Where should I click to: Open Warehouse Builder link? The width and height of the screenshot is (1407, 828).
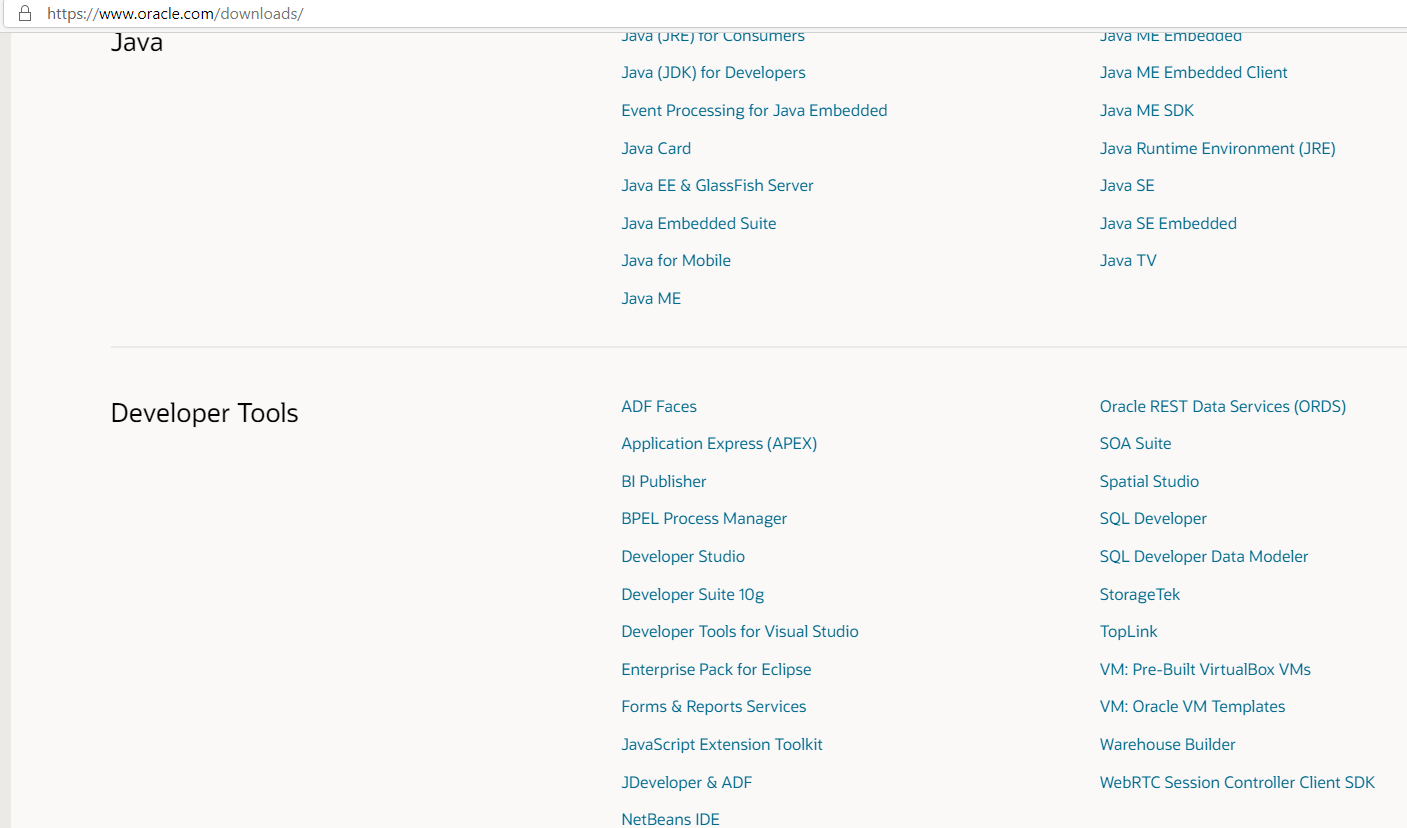(x=1167, y=745)
